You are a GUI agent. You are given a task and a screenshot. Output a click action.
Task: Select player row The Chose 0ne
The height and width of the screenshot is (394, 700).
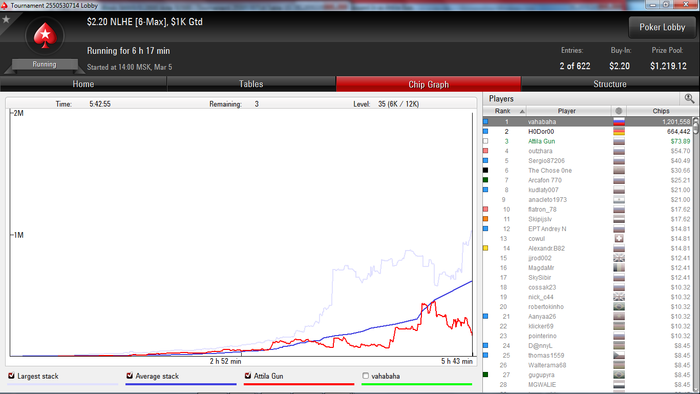coord(588,170)
